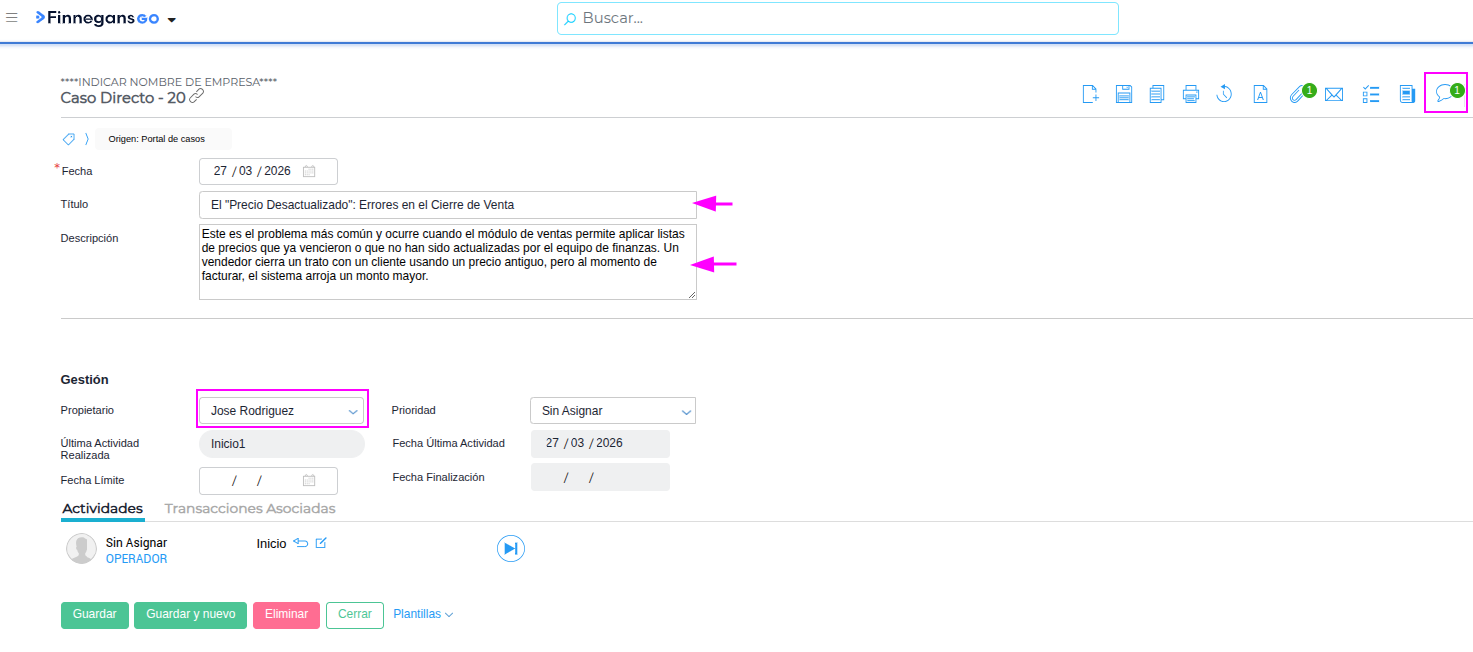Viewport: 1473px width, 652px height.
Task: Click the edit icon next to Inicio
Action: 321,543
